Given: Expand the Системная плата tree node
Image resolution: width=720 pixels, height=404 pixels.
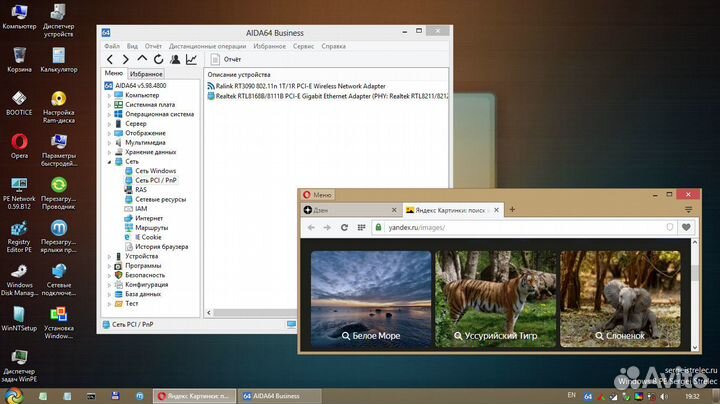Looking at the screenshot, I should (x=109, y=104).
